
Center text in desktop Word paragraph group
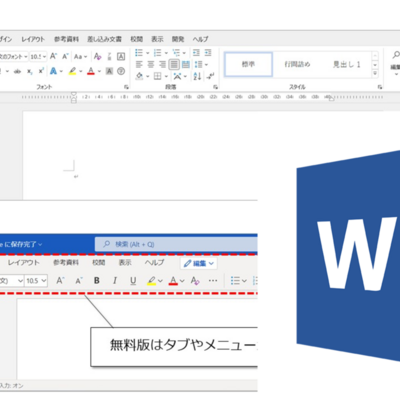[x=151, y=64]
